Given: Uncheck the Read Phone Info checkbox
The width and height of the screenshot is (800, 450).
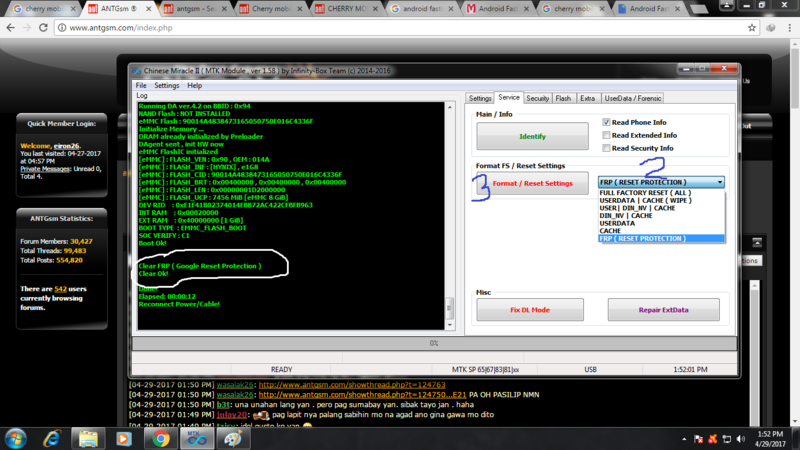Looking at the screenshot, I should 607,122.
